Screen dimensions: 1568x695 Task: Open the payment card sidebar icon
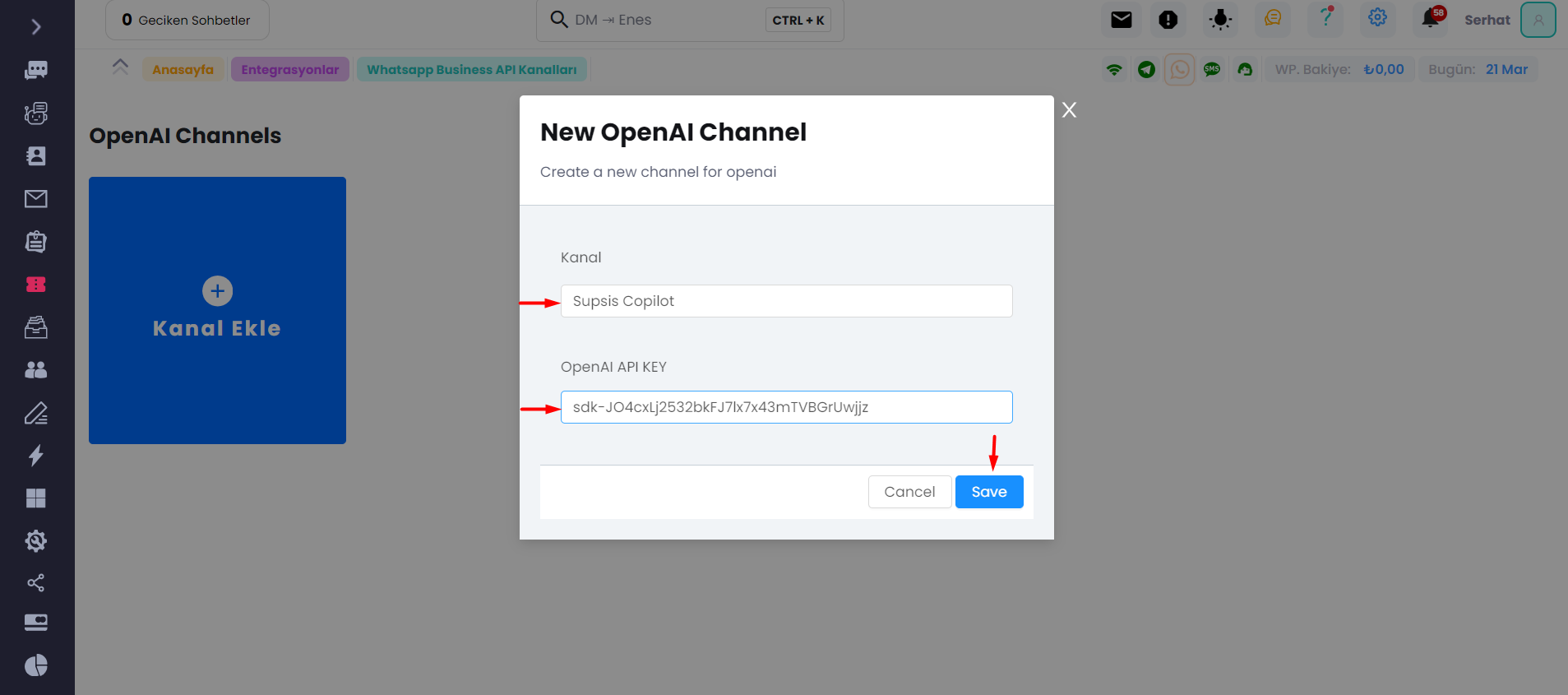pos(36,623)
